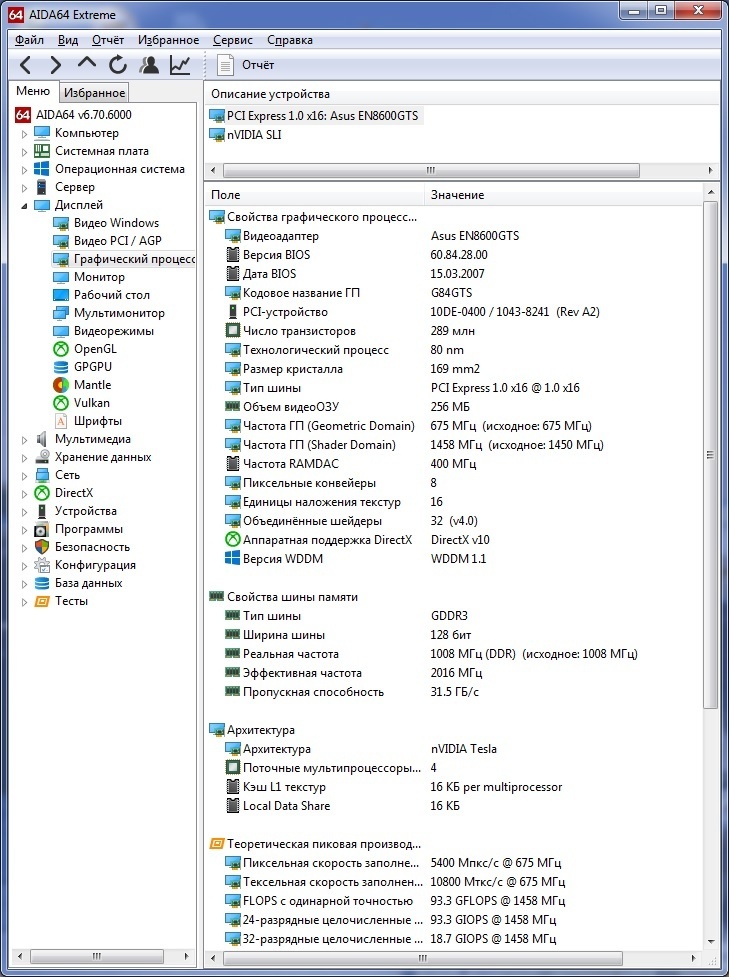This screenshot has height=977, width=729.
Task: Click the Значение column header
Action: click(457, 195)
